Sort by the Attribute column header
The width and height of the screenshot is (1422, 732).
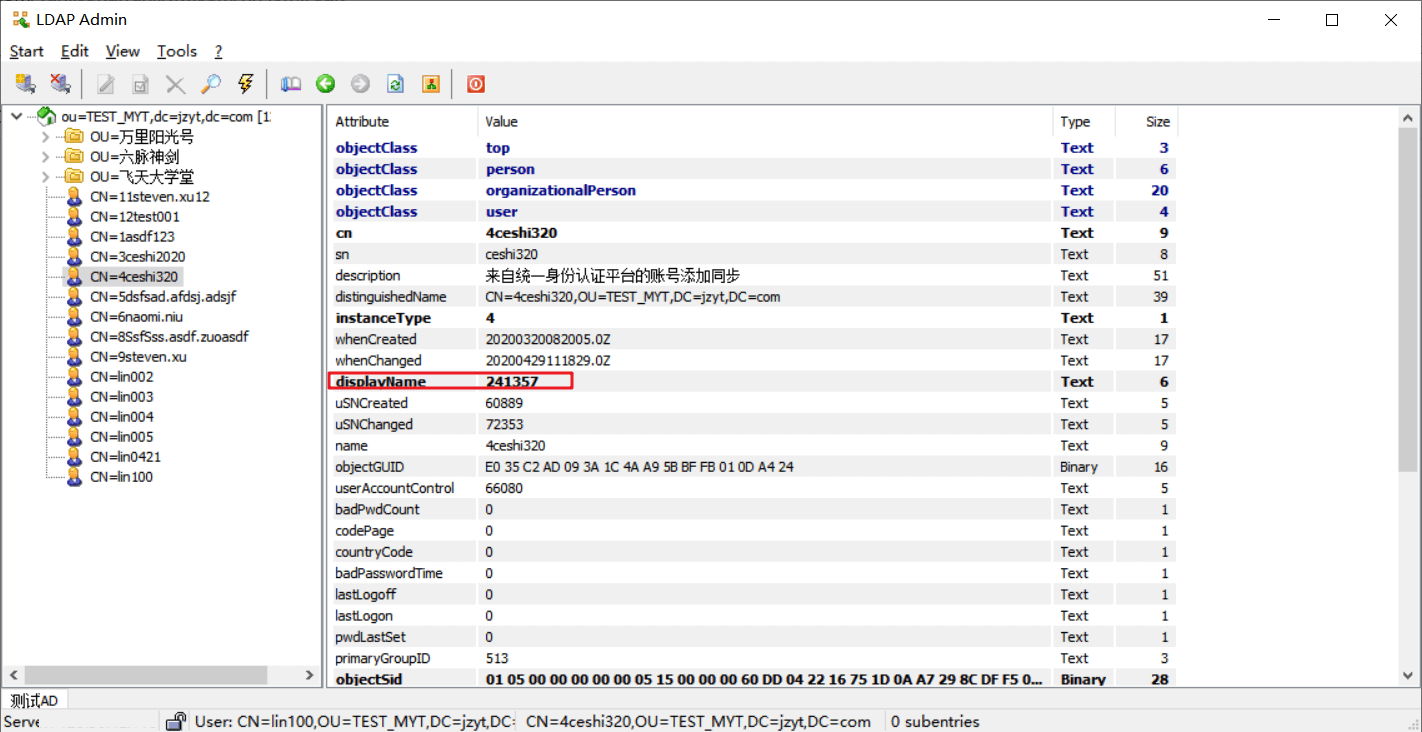coord(362,122)
